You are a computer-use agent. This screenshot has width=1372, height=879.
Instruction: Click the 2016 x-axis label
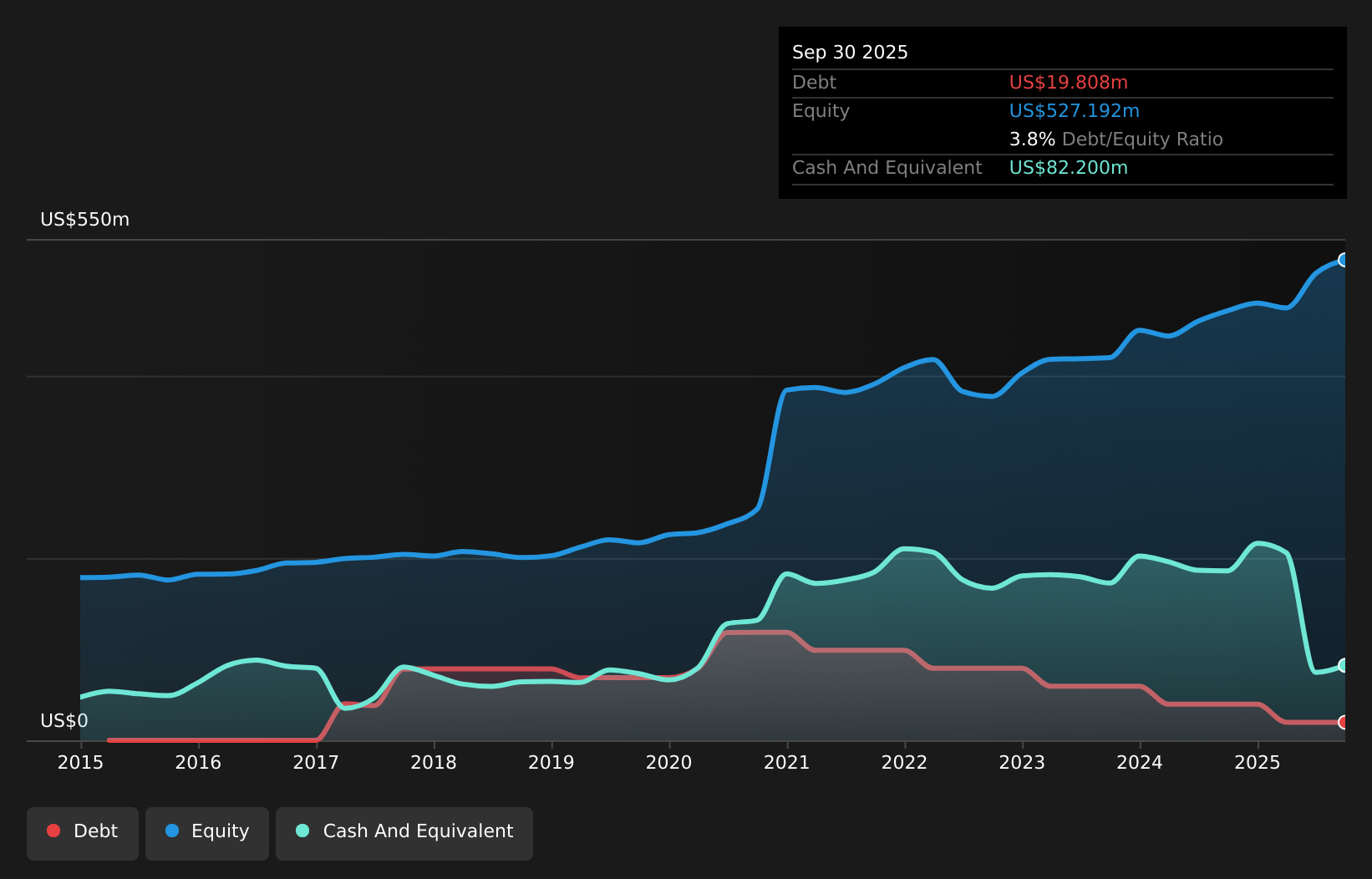click(x=198, y=763)
